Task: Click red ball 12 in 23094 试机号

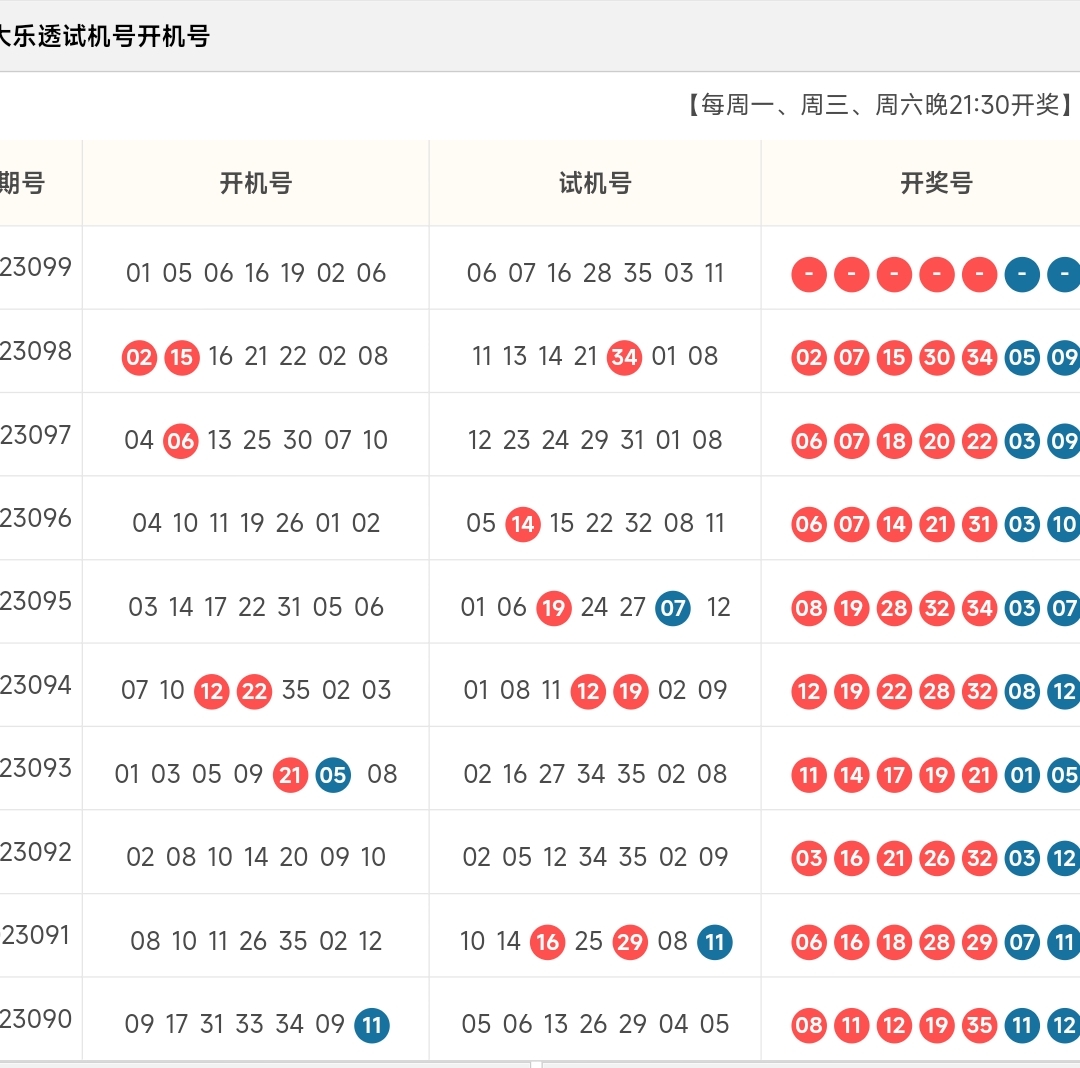Action: click(x=588, y=691)
